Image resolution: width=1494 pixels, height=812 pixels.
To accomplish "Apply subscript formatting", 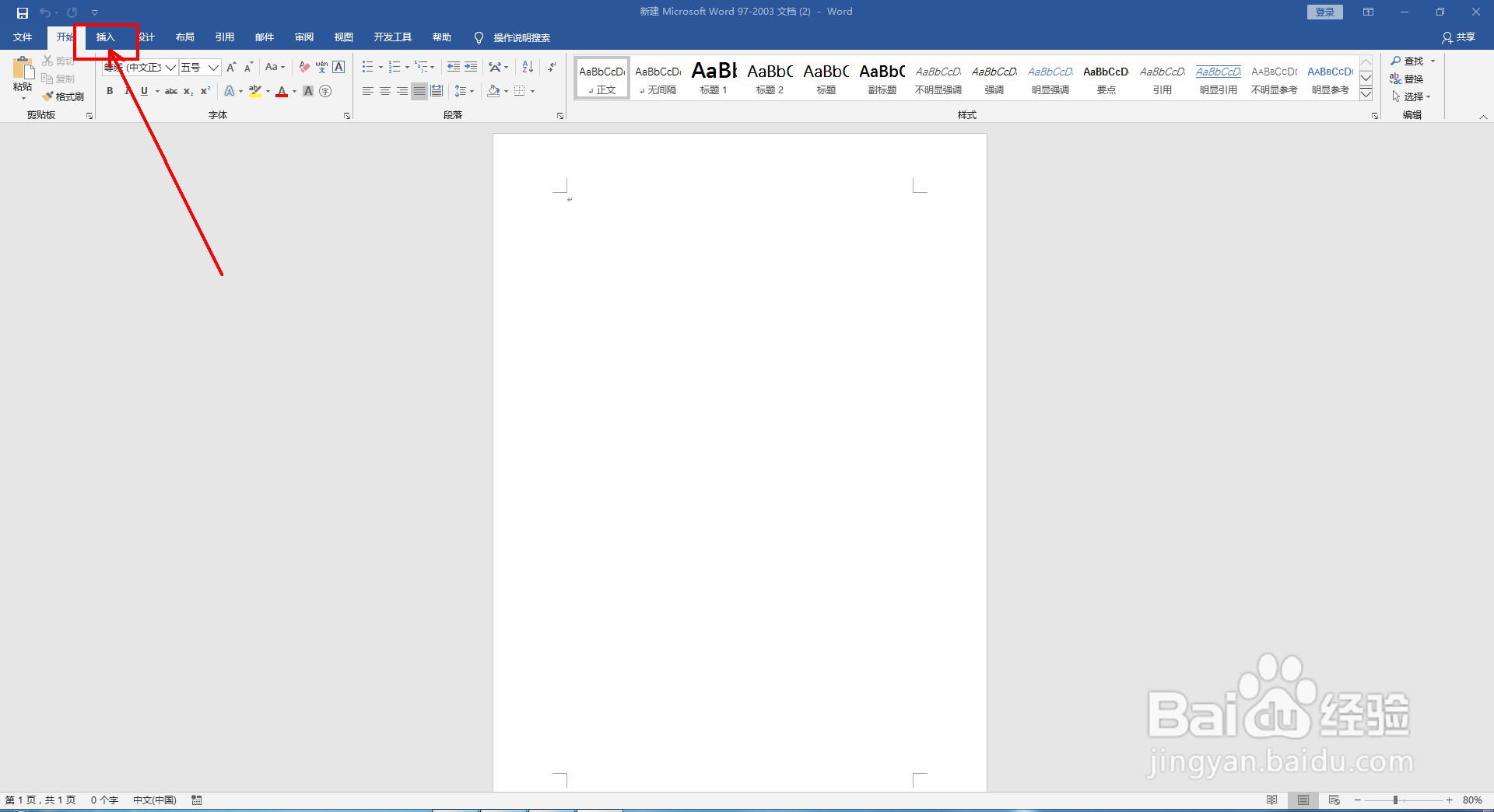I will tap(188, 91).
